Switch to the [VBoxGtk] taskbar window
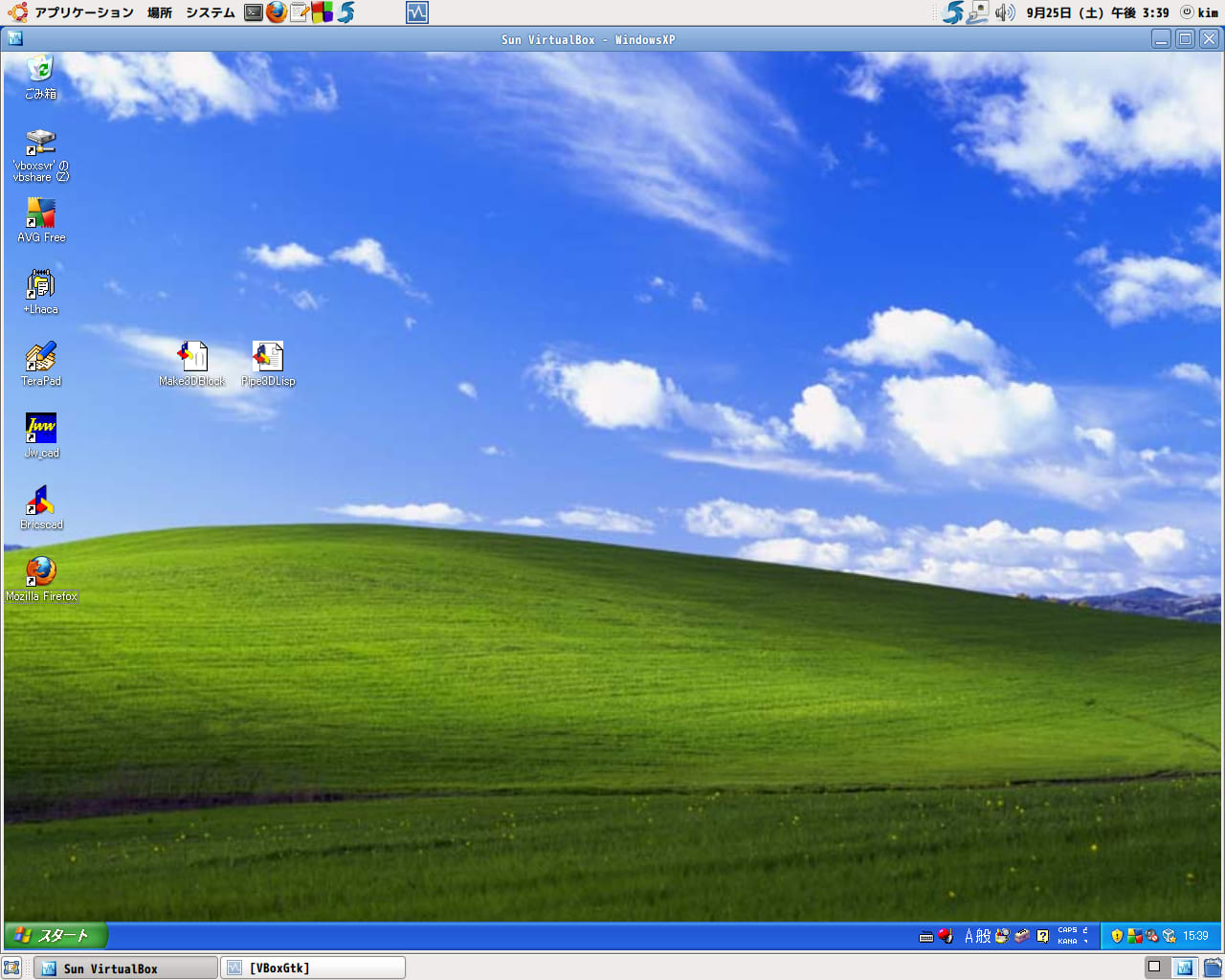Image resolution: width=1225 pixels, height=980 pixels. point(313,968)
